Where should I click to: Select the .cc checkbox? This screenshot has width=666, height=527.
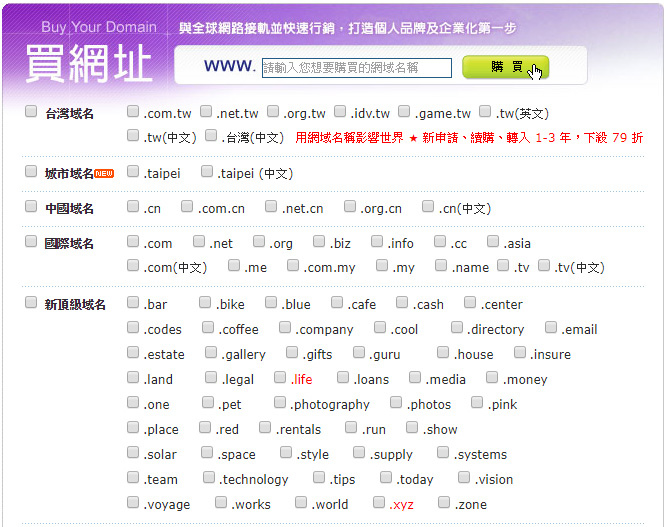pos(440,242)
